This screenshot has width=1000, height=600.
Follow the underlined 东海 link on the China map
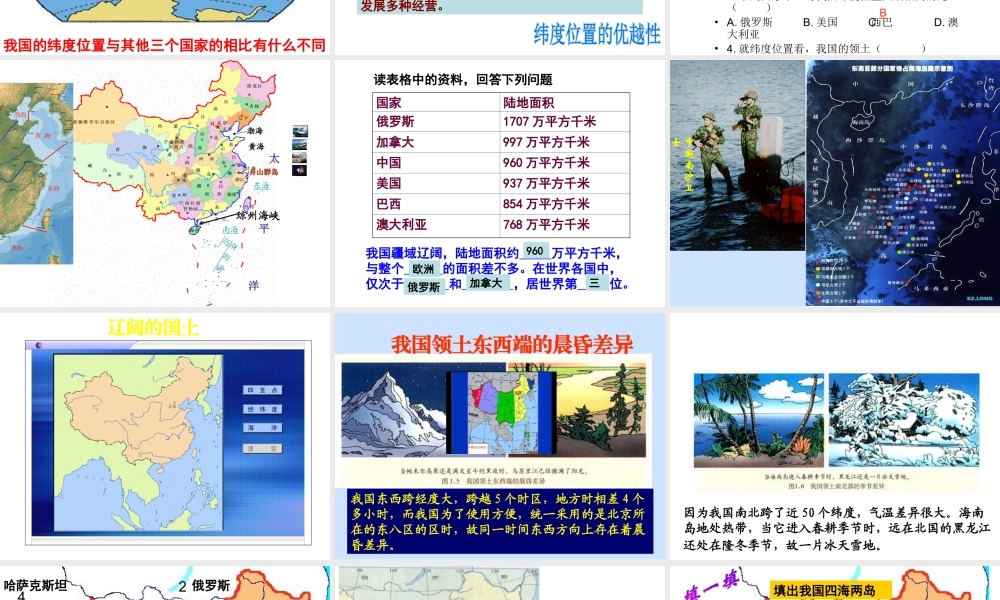pos(261,186)
